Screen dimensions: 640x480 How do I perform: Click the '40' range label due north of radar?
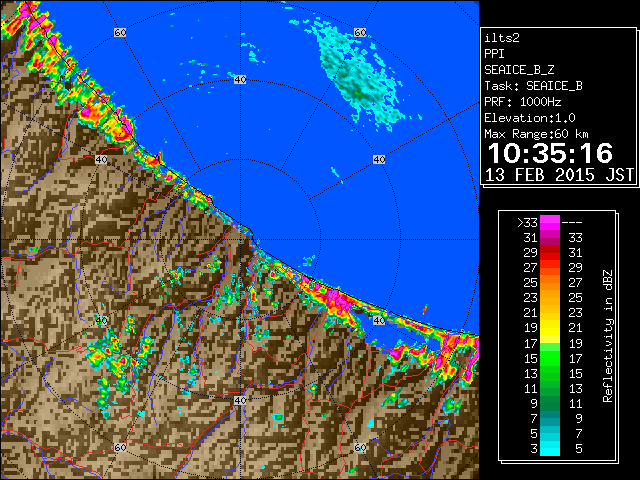point(240,79)
